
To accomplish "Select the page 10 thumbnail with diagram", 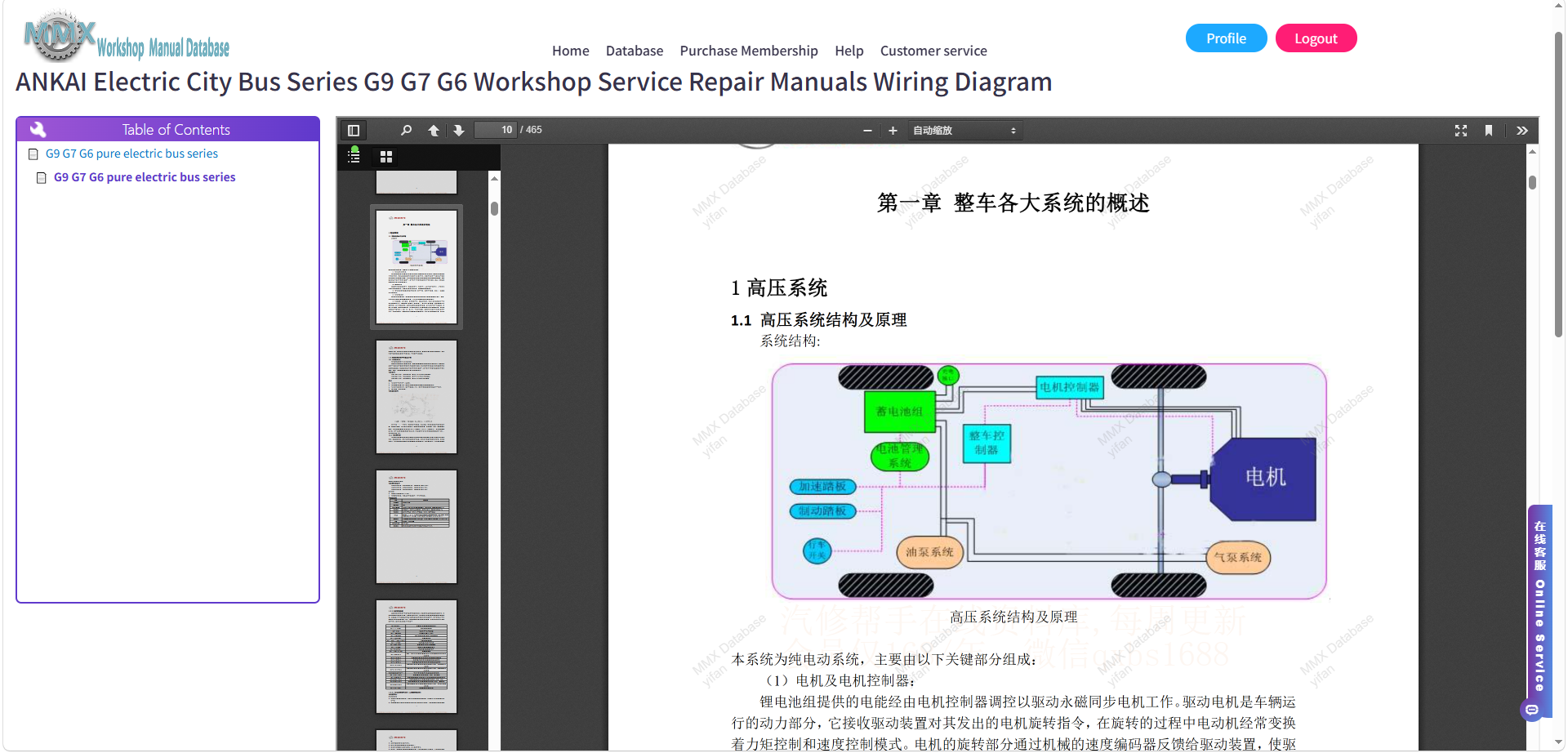I will click(x=416, y=267).
